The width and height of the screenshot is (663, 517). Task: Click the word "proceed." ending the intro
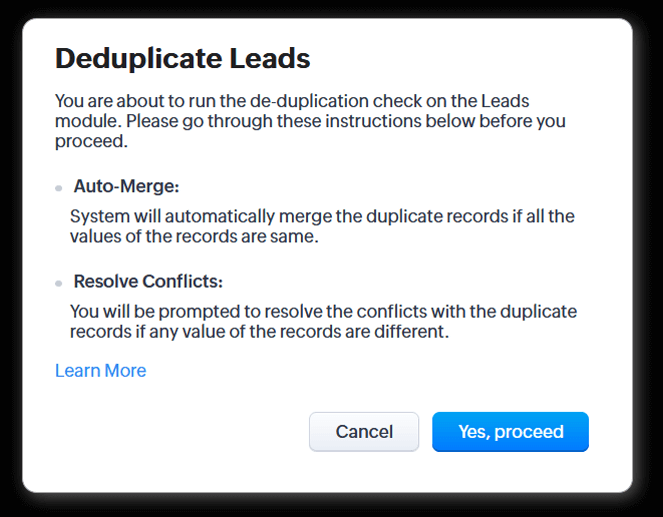click(91, 141)
